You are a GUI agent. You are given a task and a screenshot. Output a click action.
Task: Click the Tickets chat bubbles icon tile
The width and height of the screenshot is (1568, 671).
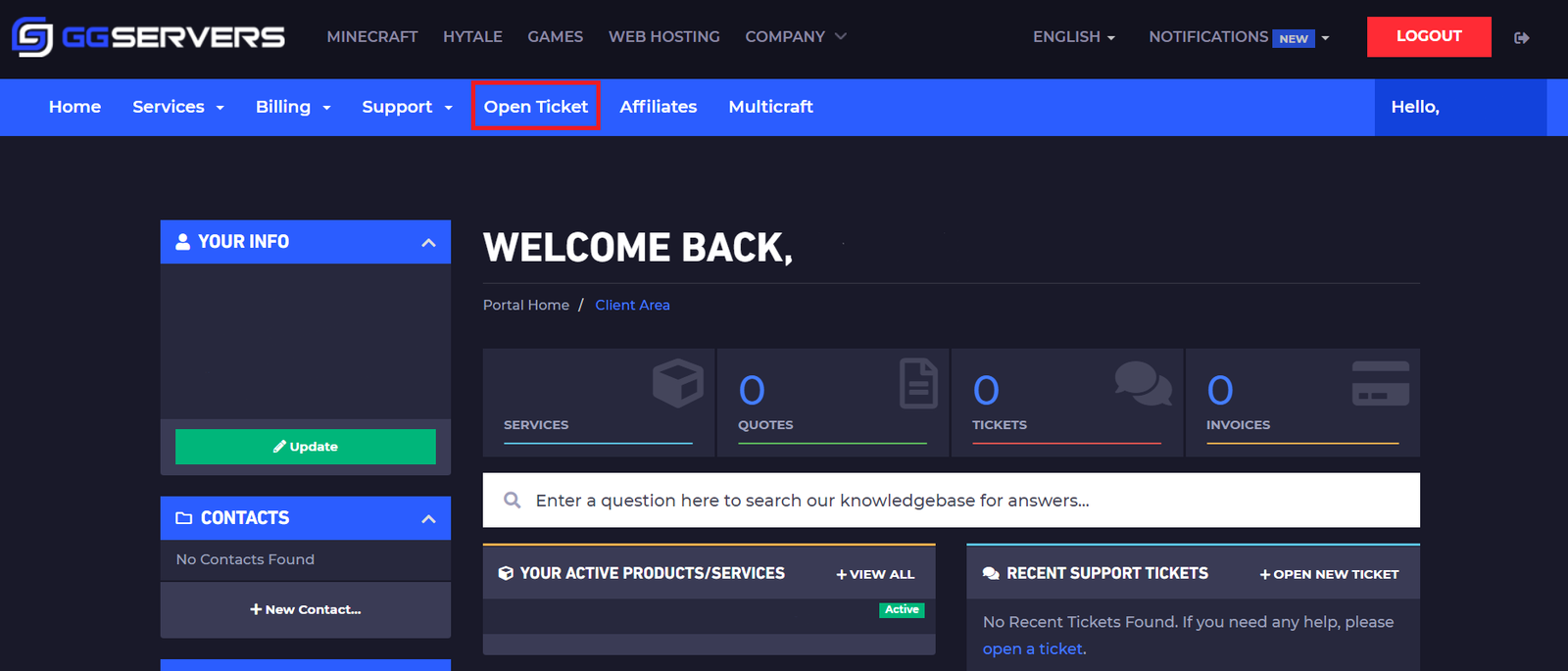[1143, 383]
